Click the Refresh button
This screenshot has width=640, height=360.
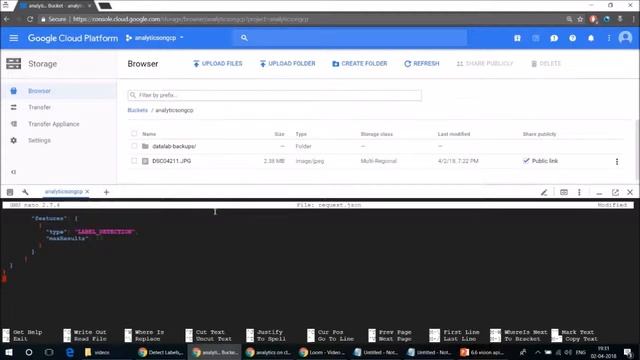(x=422, y=64)
